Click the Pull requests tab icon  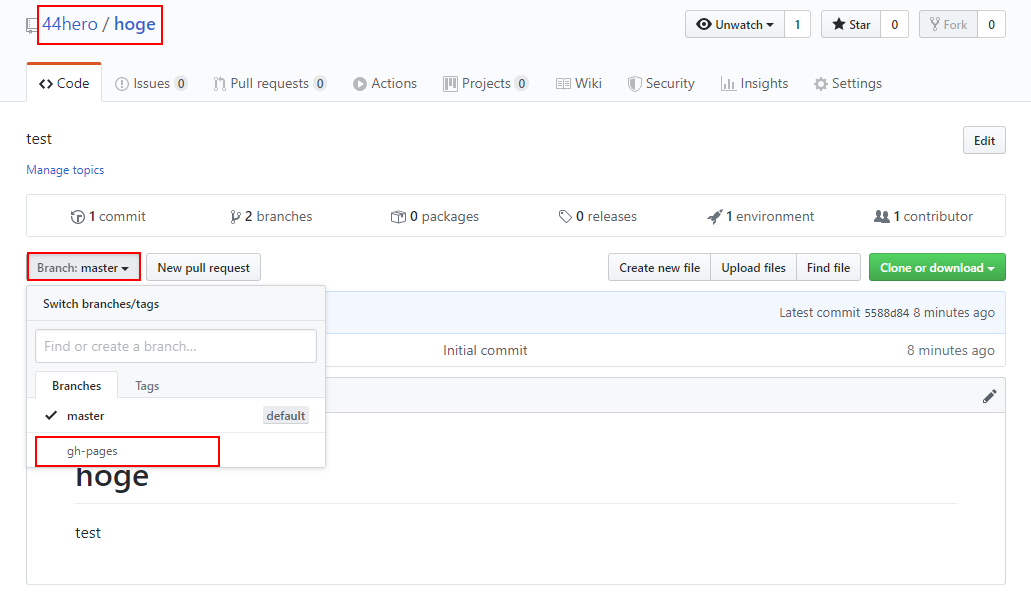pos(220,84)
